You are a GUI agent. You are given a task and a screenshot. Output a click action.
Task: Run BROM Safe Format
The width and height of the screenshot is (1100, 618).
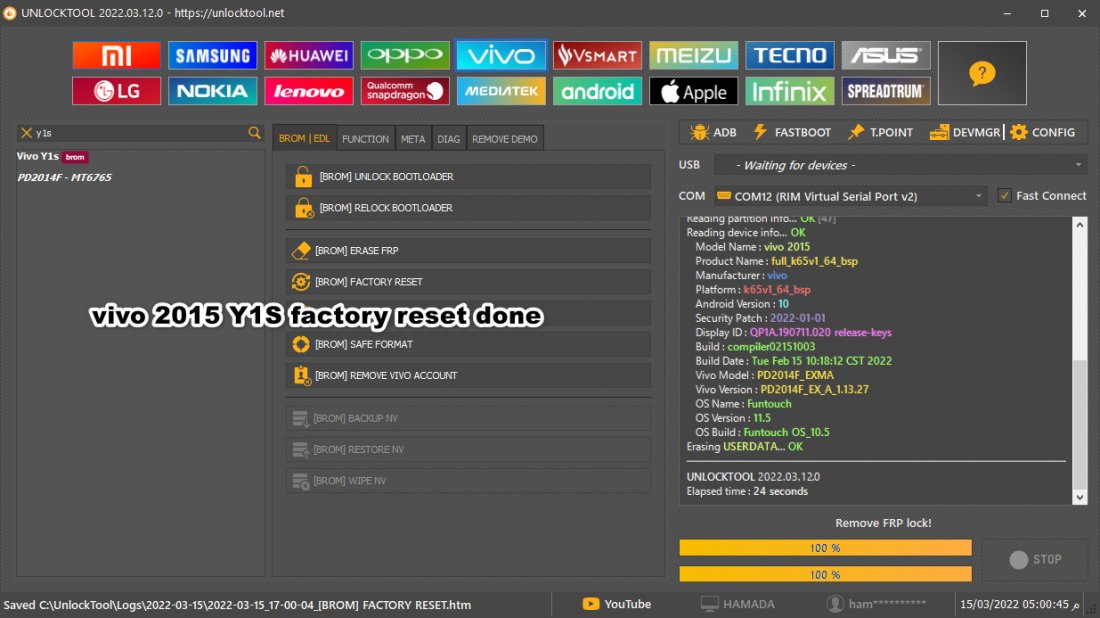tap(469, 344)
